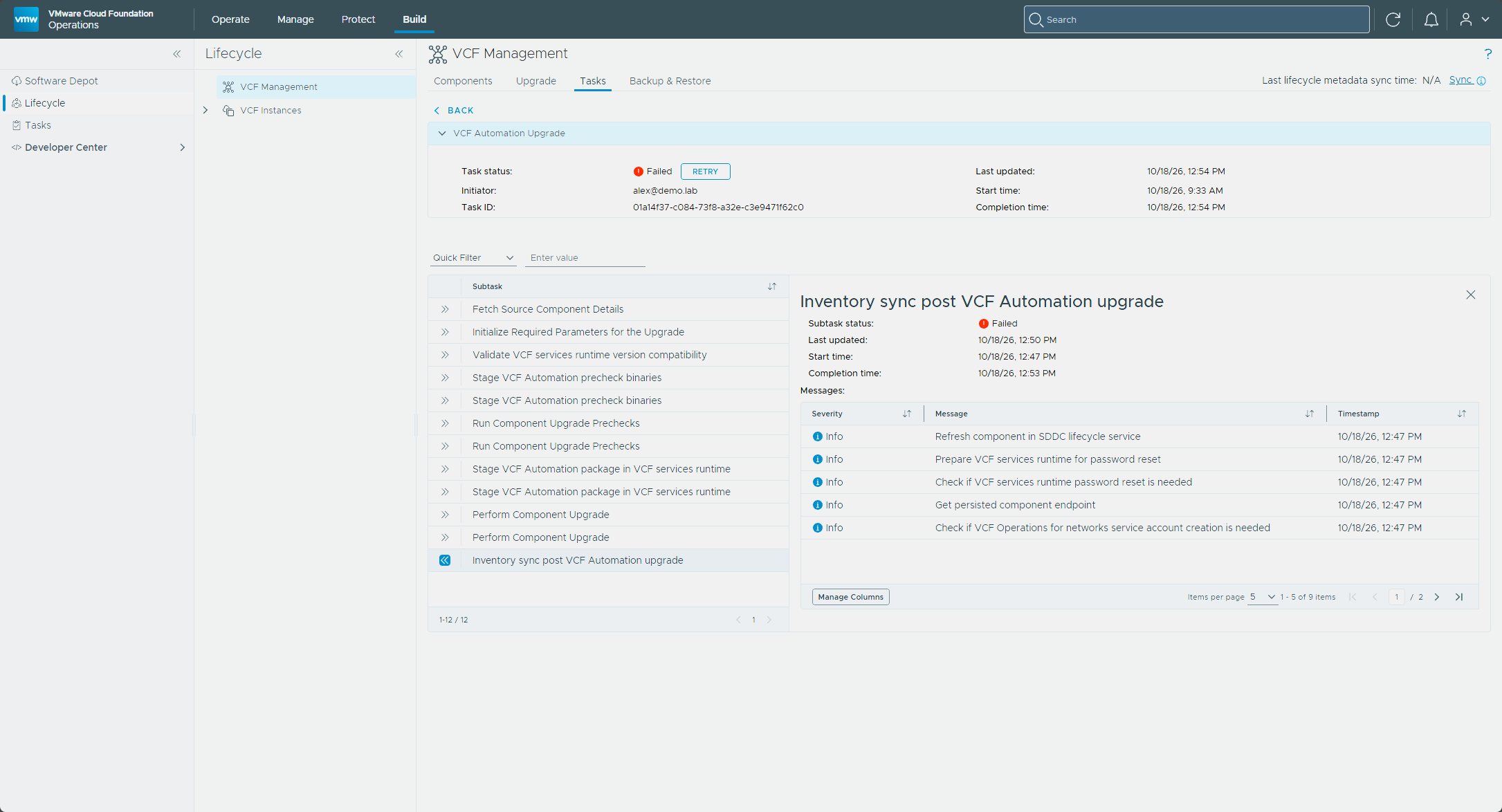Click the Sync link
Viewport: 1502px width, 812px height.
(1460, 80)
